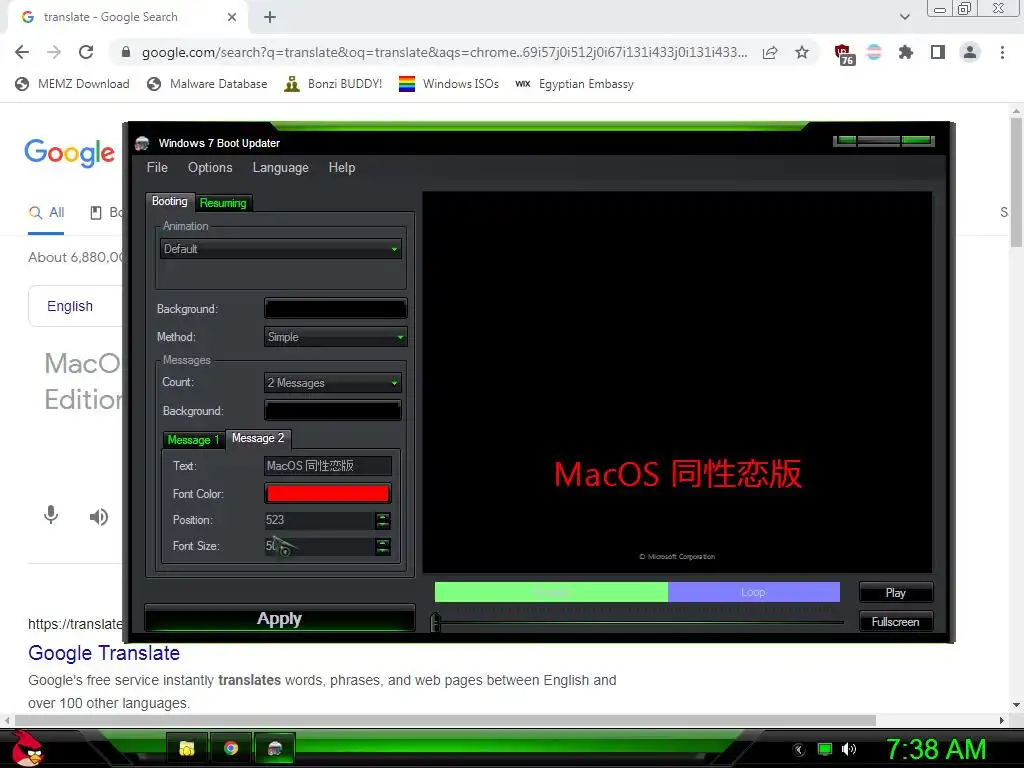Click the message Text input field
The width and height of the screenshot is (1024, 768).
tap(328, 466)
